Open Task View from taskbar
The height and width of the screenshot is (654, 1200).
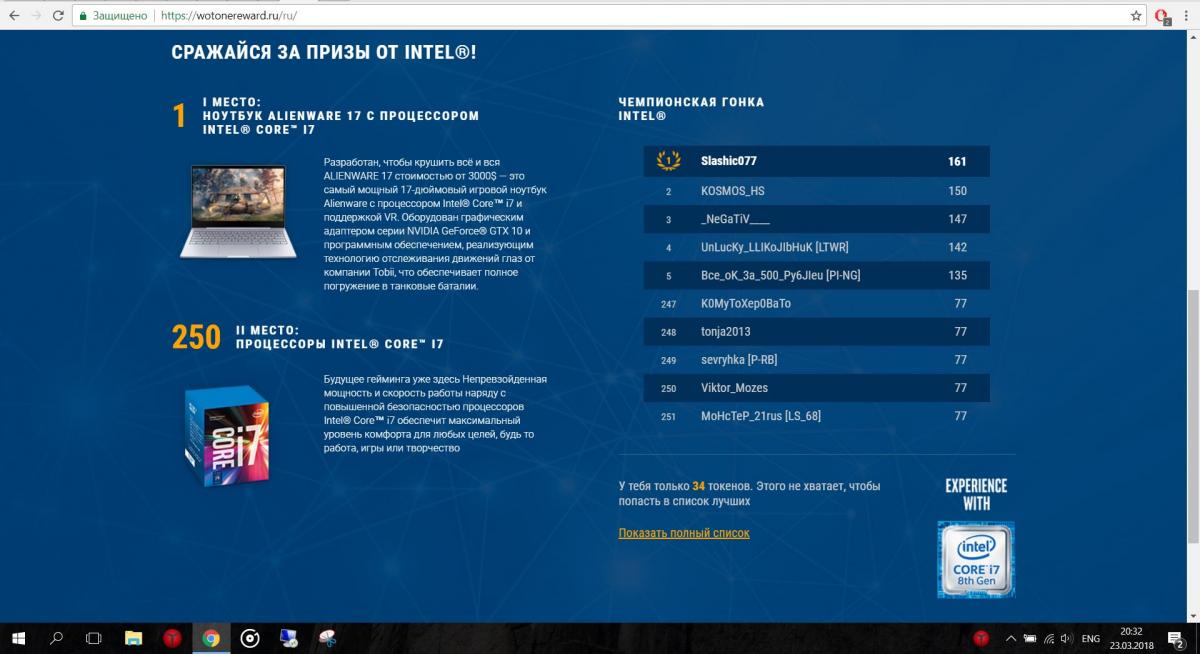94,638
